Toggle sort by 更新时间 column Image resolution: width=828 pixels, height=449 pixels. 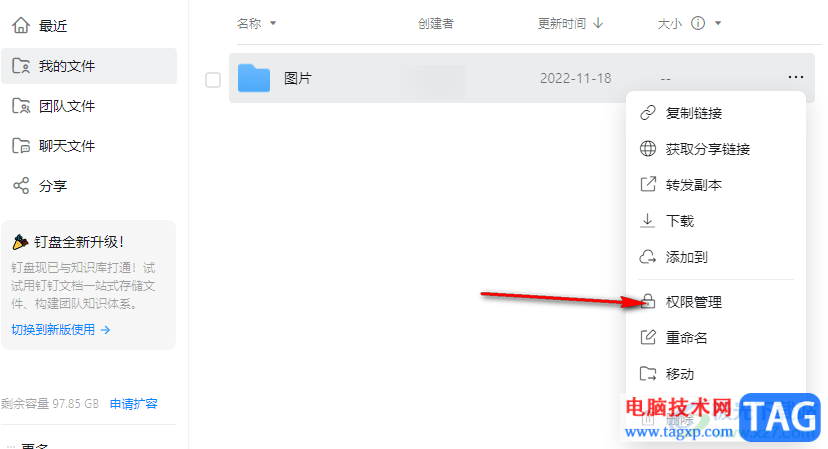coord(570,23)
